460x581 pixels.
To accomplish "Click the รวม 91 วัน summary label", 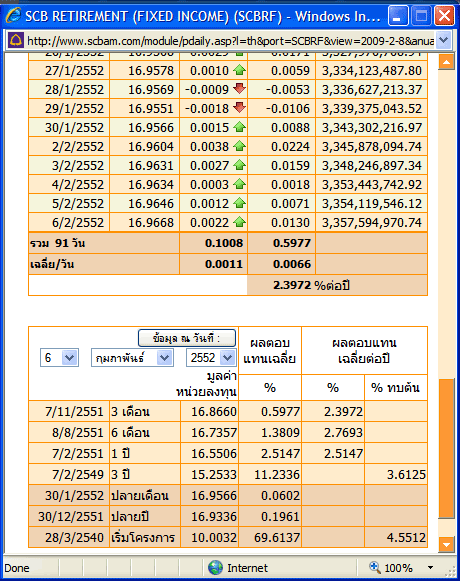I will (57, 243).
